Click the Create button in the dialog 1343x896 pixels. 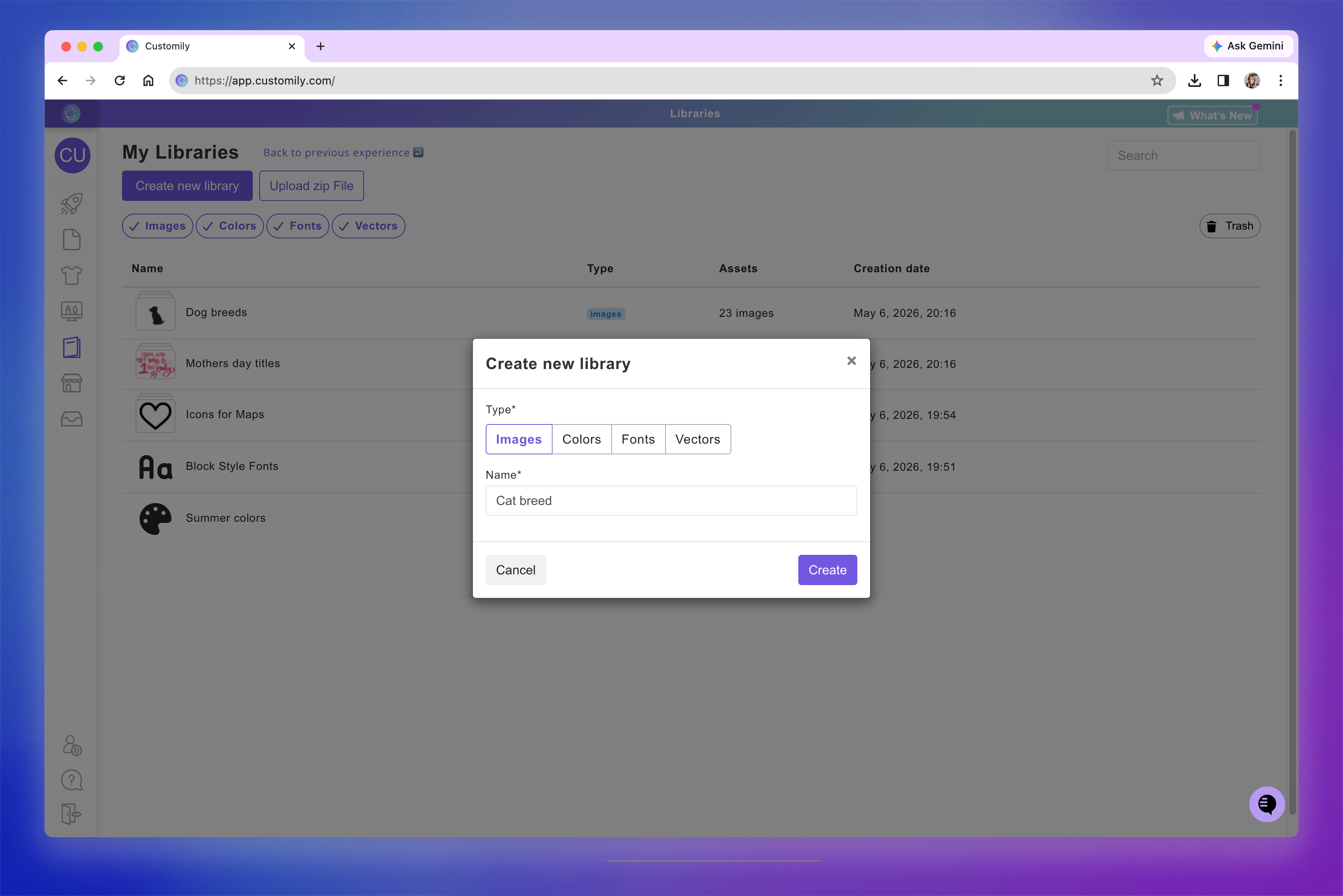coord(827,570)
